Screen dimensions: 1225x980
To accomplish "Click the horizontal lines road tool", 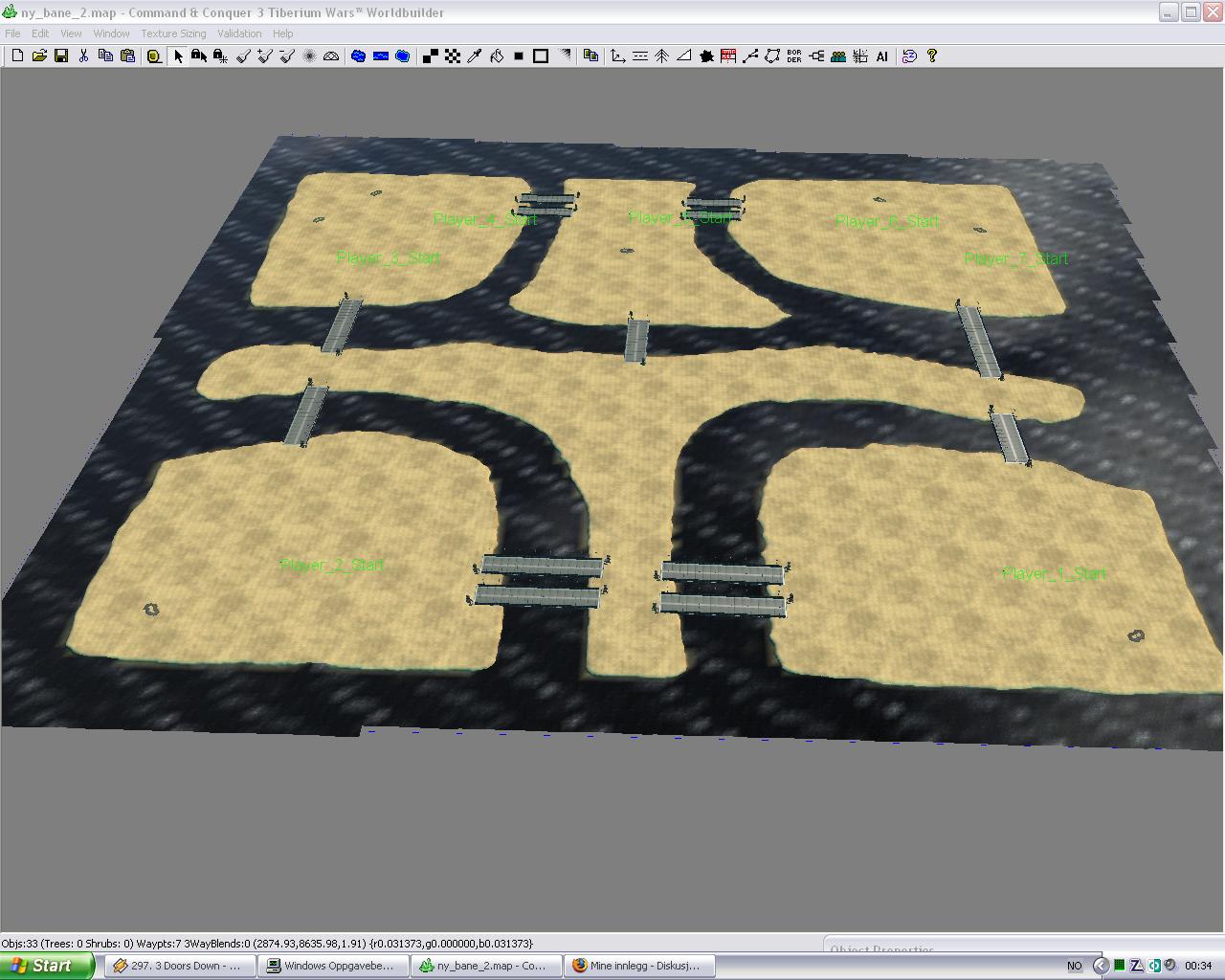I will 640,56.
